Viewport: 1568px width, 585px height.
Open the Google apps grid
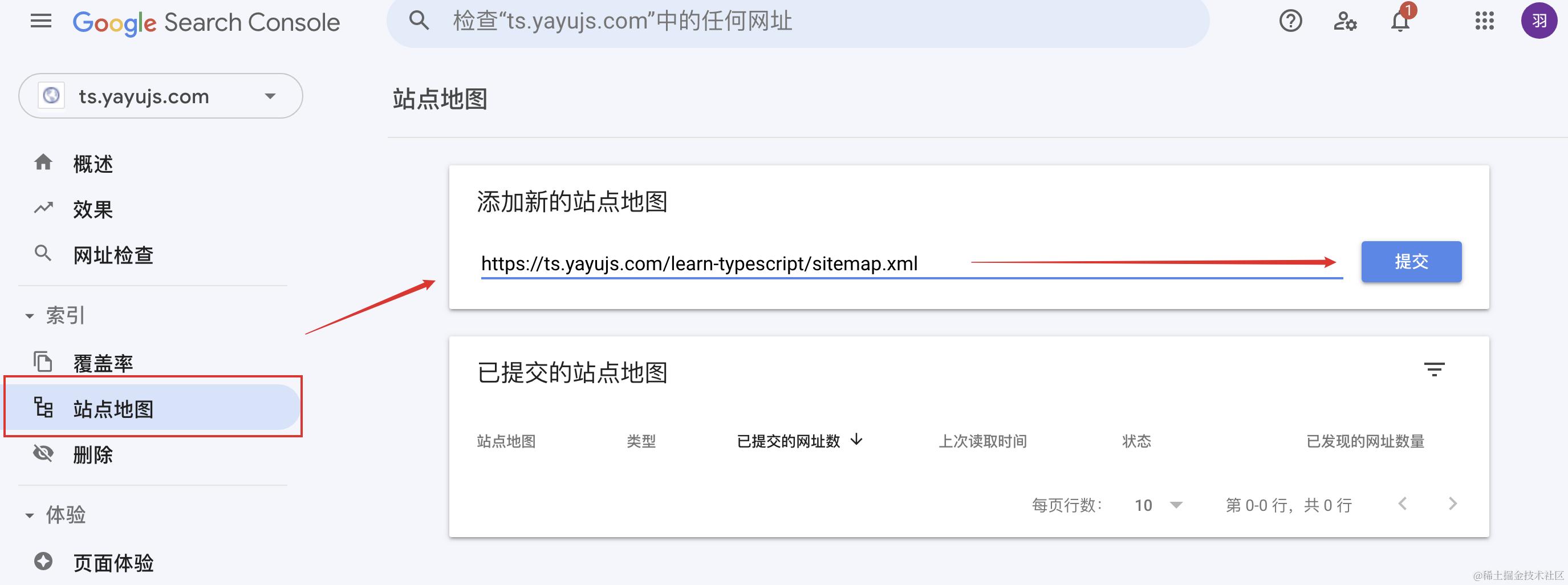point(1485,21)
